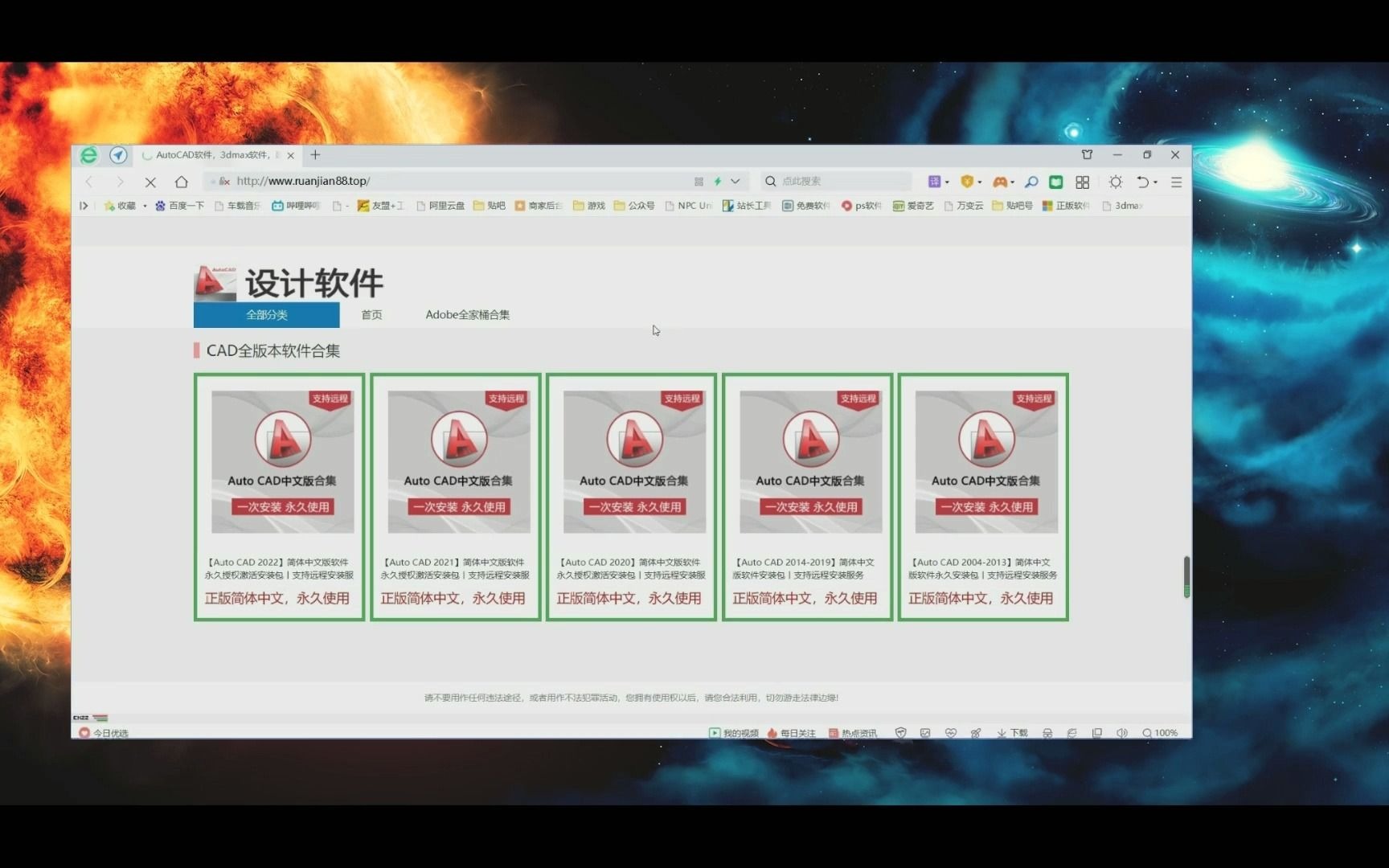
Task: Click the compass navigation icon beside browser logo
Action: (x=118, y=155)
